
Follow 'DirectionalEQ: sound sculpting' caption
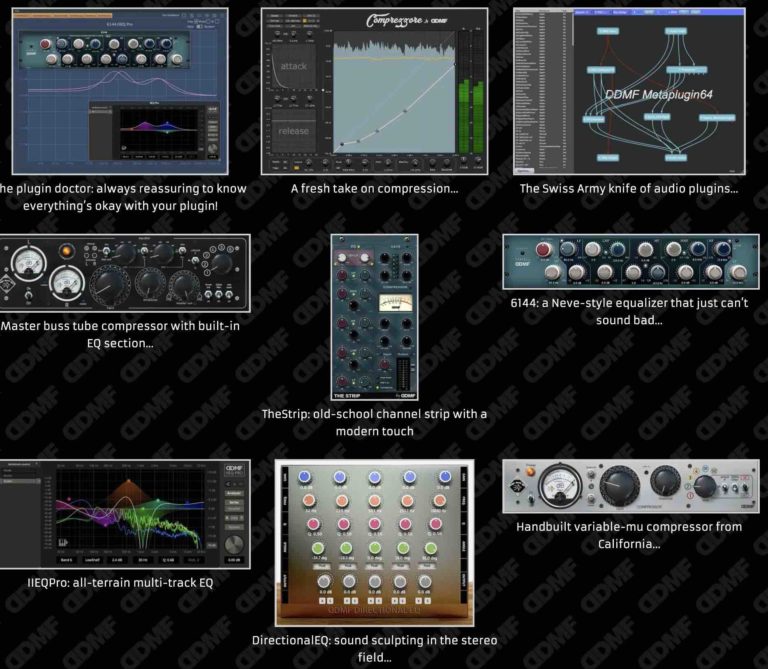click(375, 648)
